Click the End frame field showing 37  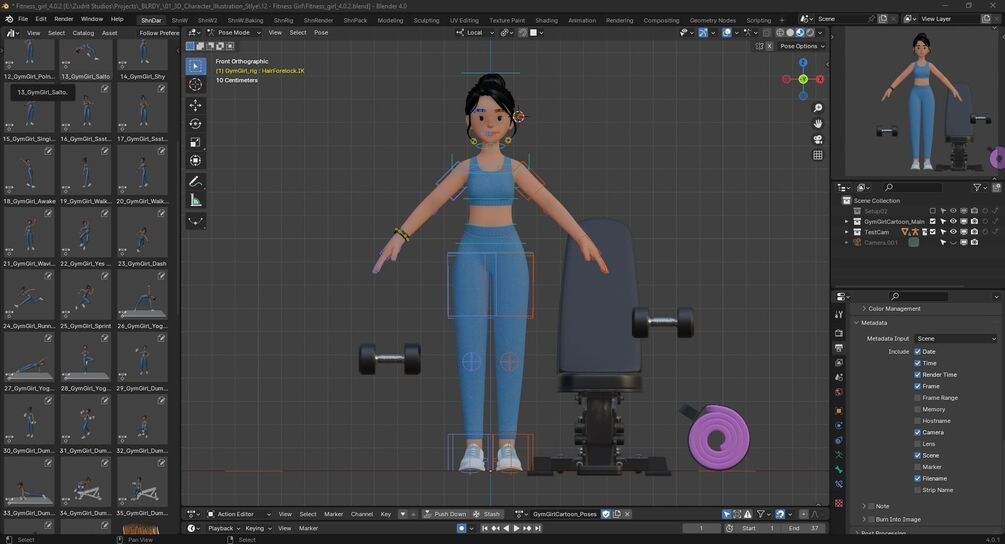(804, 529)
